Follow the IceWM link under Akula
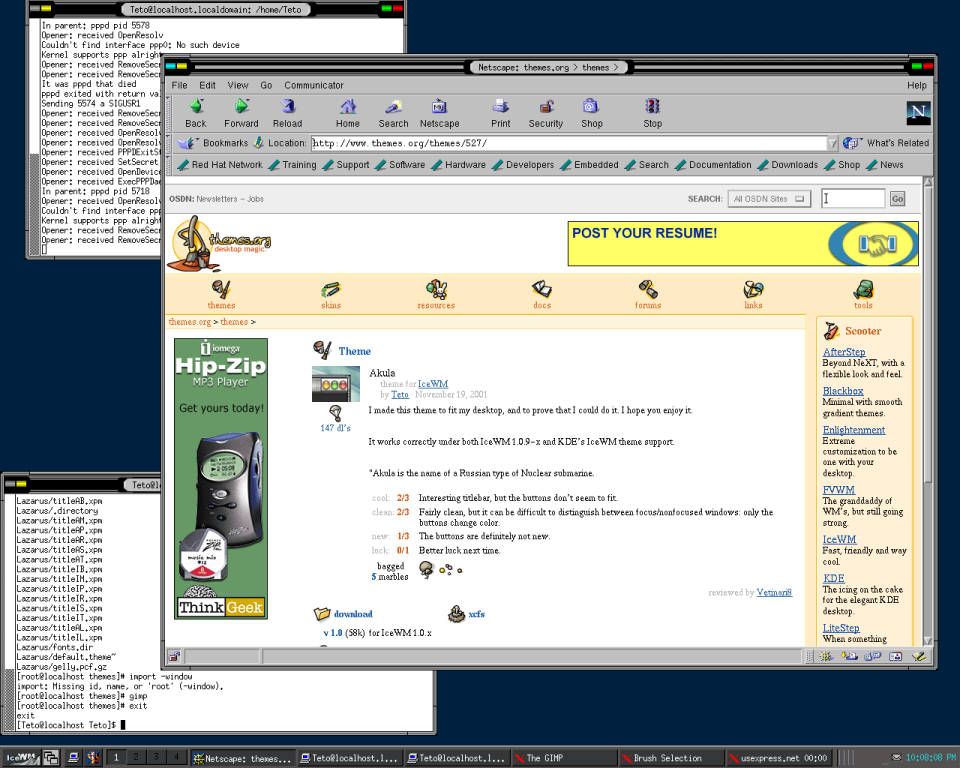960x768 pixels. (x=433, y=383)
